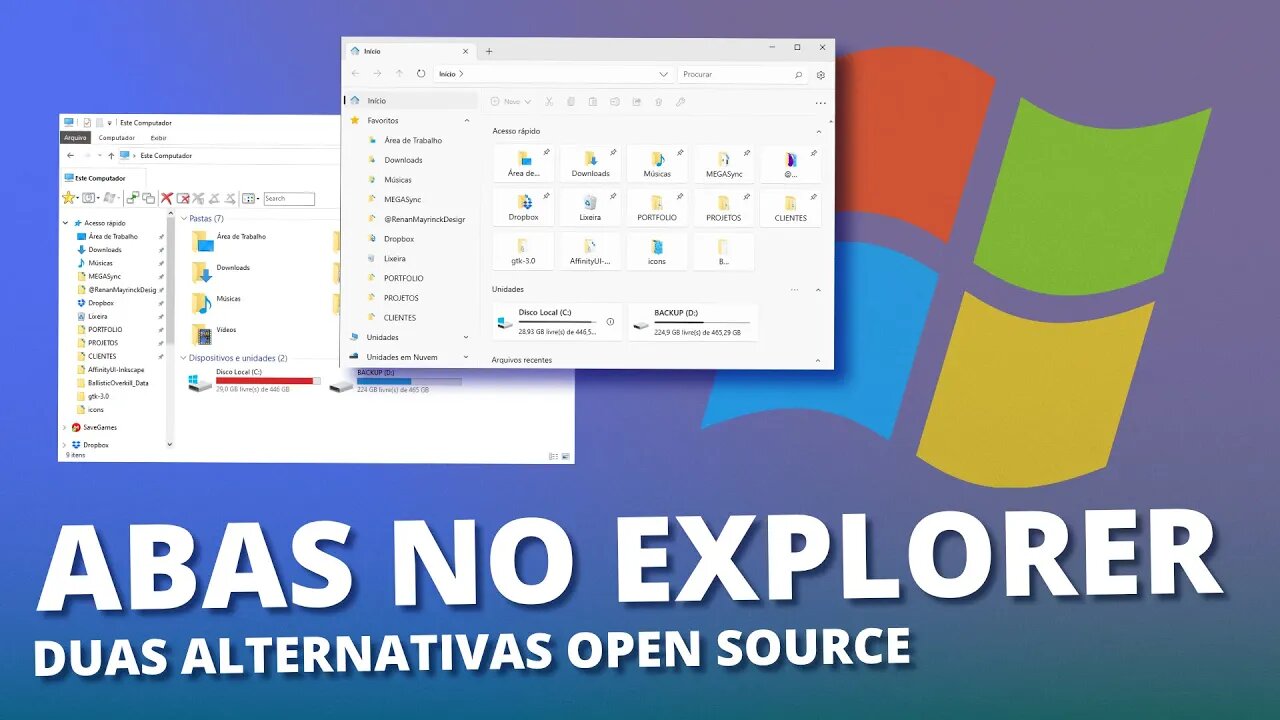
Task: Click the wrench properties icon in Início toolbar
Action: [x=680, y=102]
